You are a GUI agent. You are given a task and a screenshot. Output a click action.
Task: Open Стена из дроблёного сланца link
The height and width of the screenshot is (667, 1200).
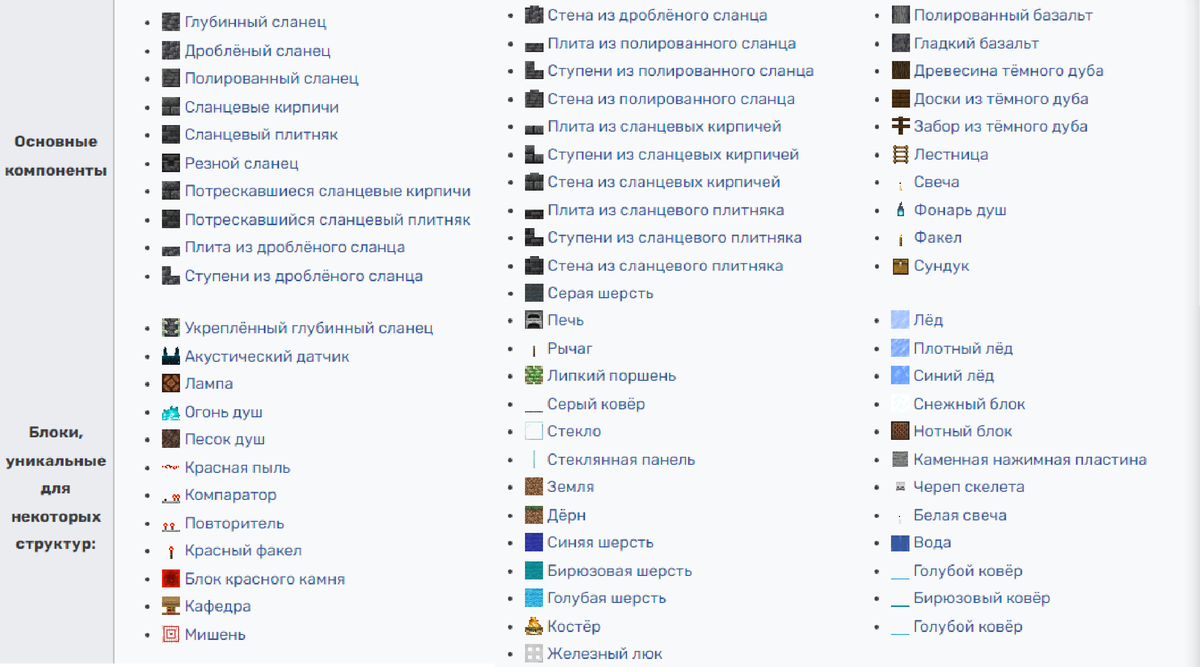658,15
